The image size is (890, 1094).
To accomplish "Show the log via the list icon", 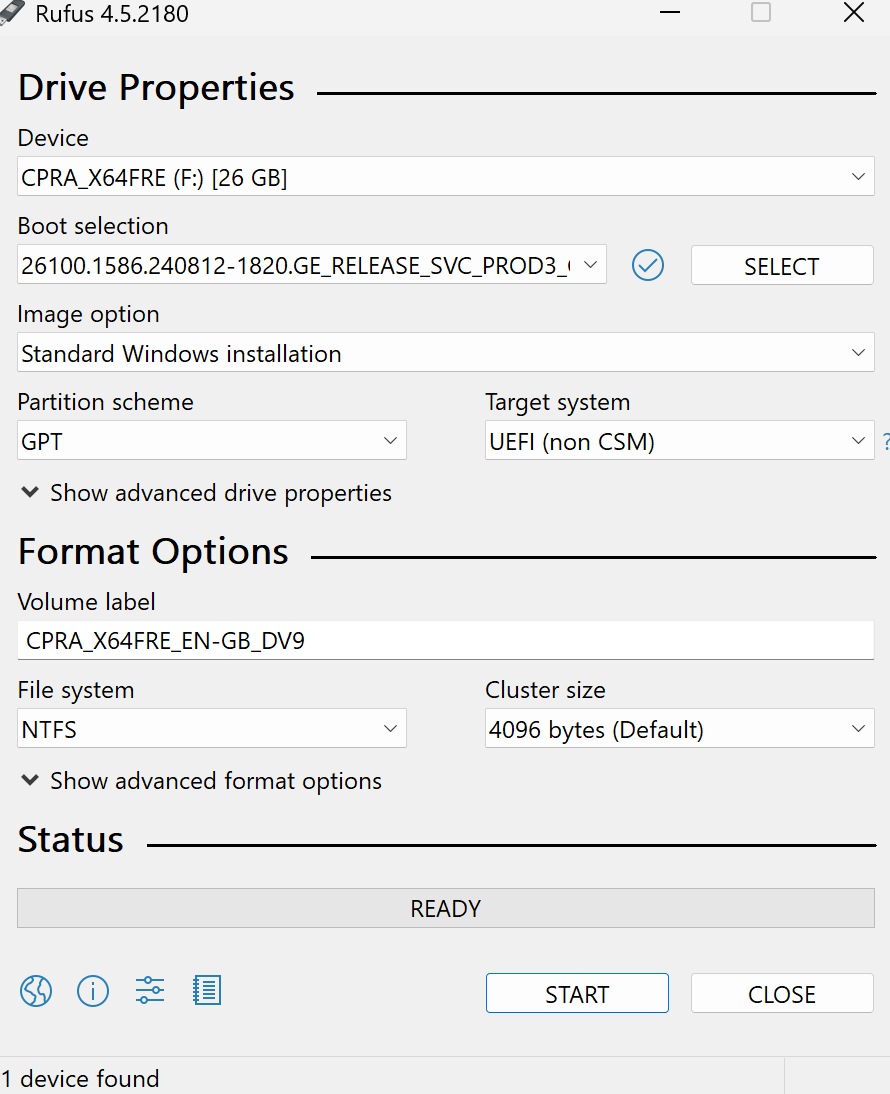I will [207, 991].
